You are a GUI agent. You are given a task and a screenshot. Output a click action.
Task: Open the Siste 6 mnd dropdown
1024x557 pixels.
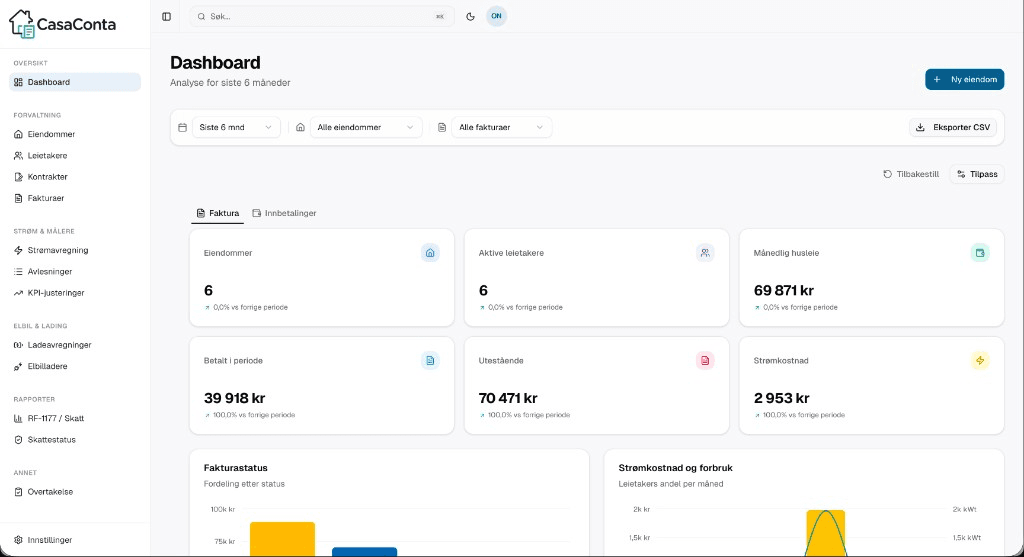tap(236, 127)
